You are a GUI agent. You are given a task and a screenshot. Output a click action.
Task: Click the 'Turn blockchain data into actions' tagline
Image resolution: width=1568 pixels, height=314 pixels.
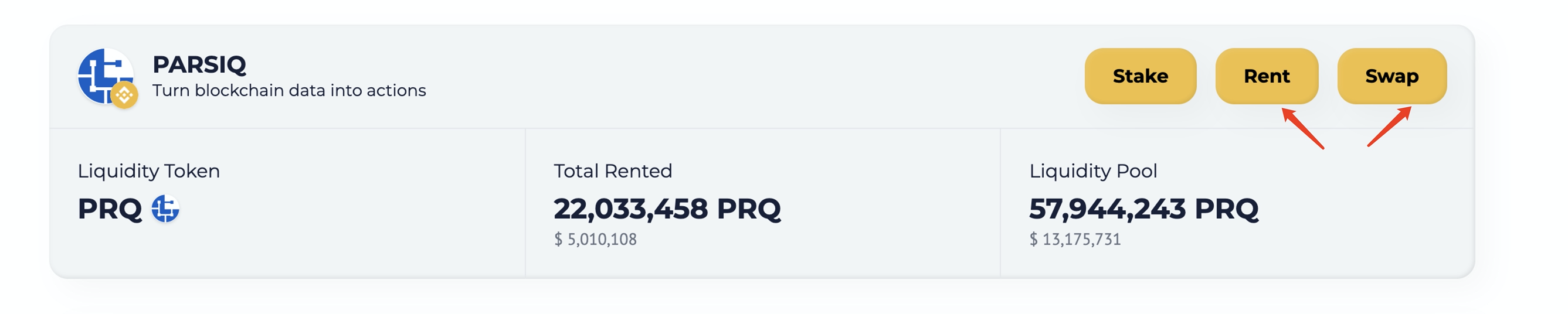(x=289, y=91)
